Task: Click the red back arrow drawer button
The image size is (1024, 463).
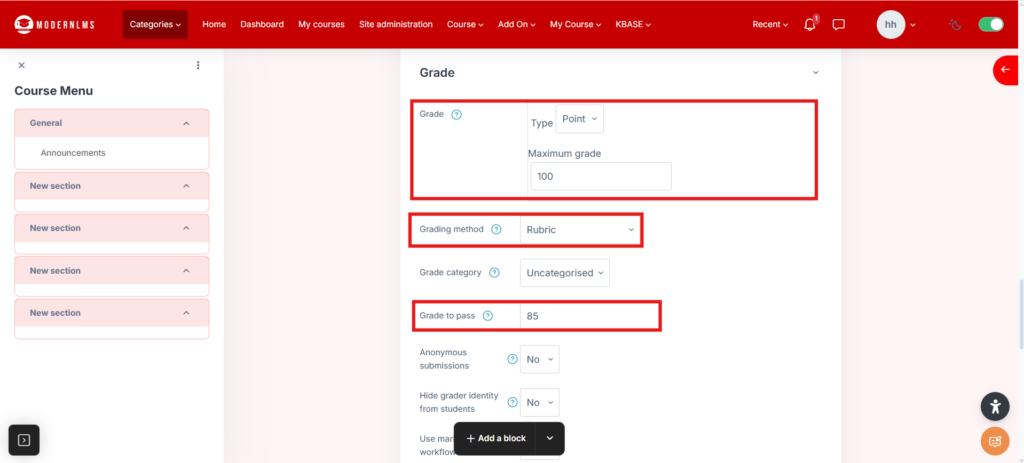Action: (1005, 70)
